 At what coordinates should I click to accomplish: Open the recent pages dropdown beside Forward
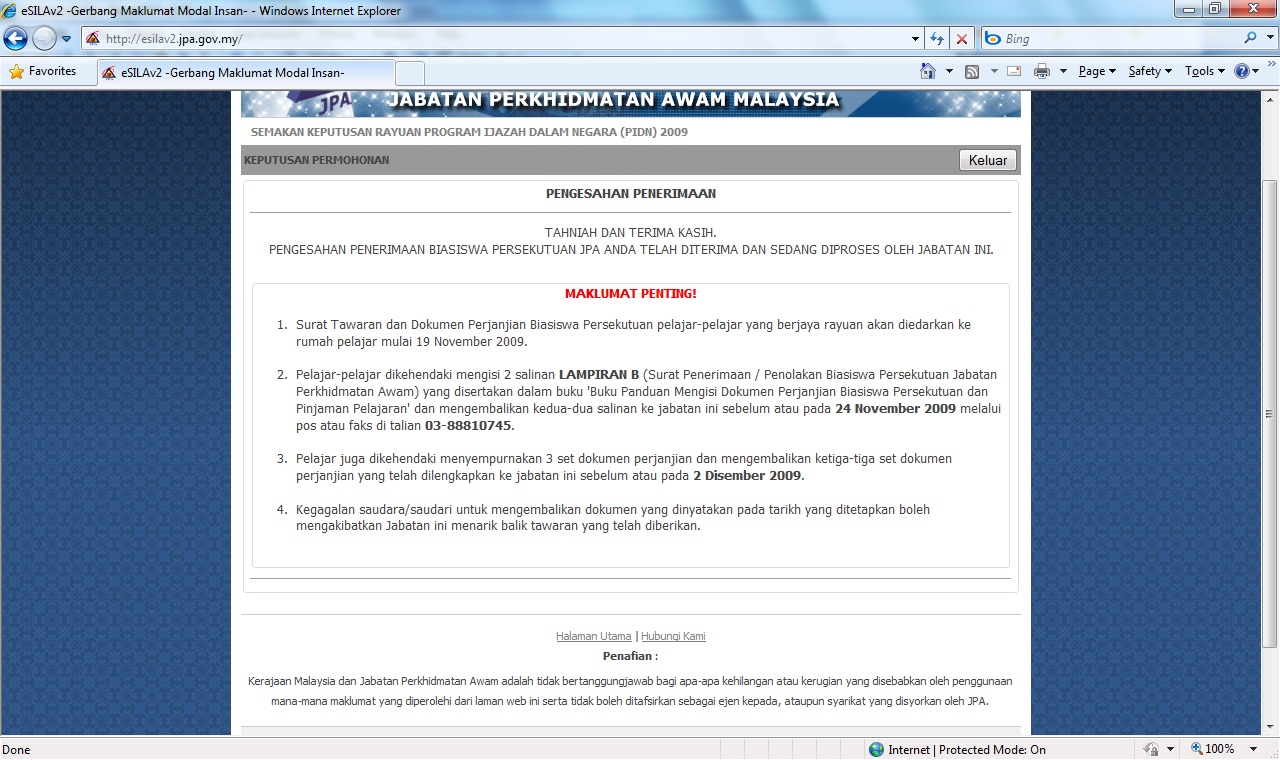[x=66, y=39]
